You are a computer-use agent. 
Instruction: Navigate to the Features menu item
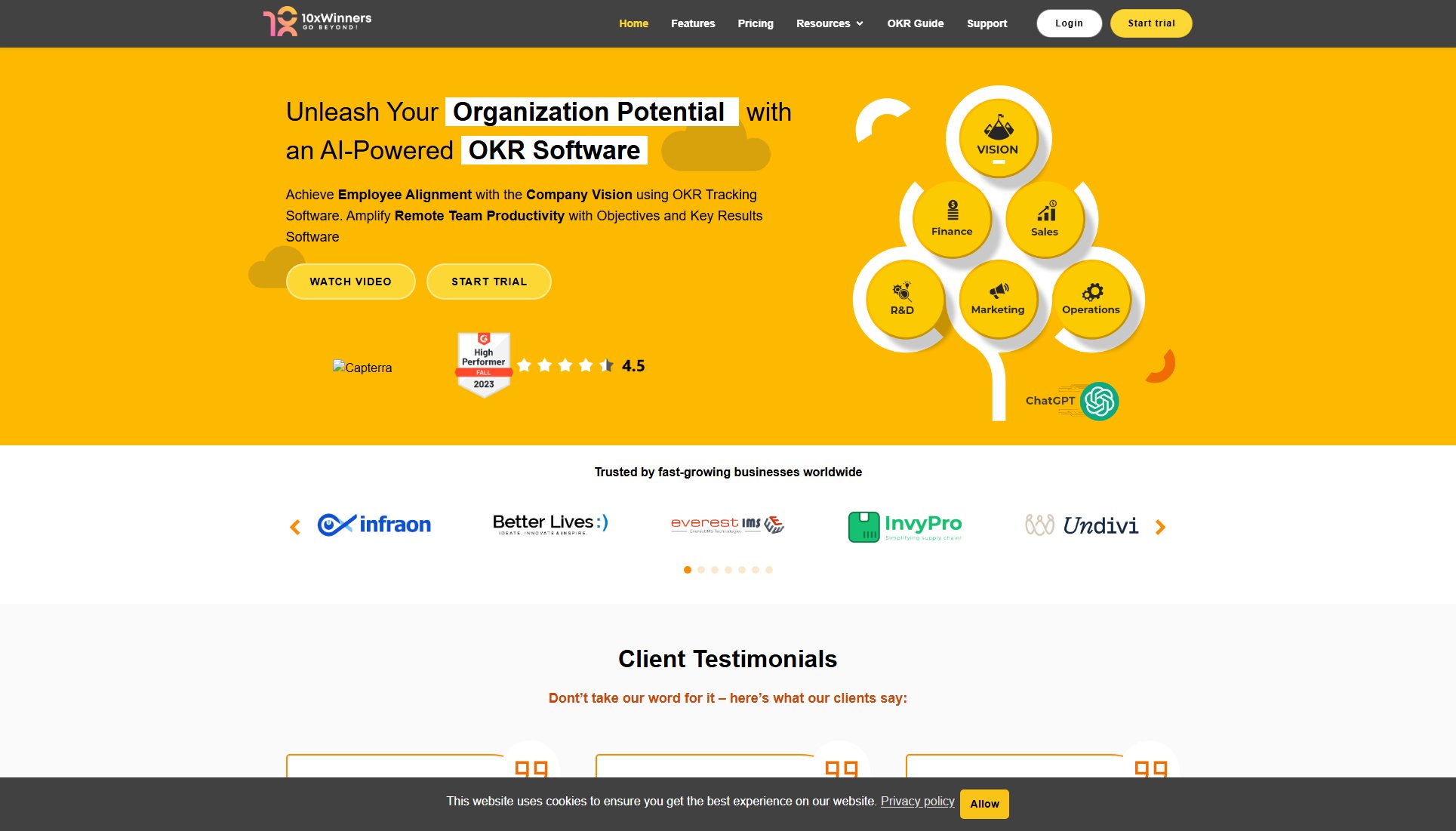click(692, 23)
